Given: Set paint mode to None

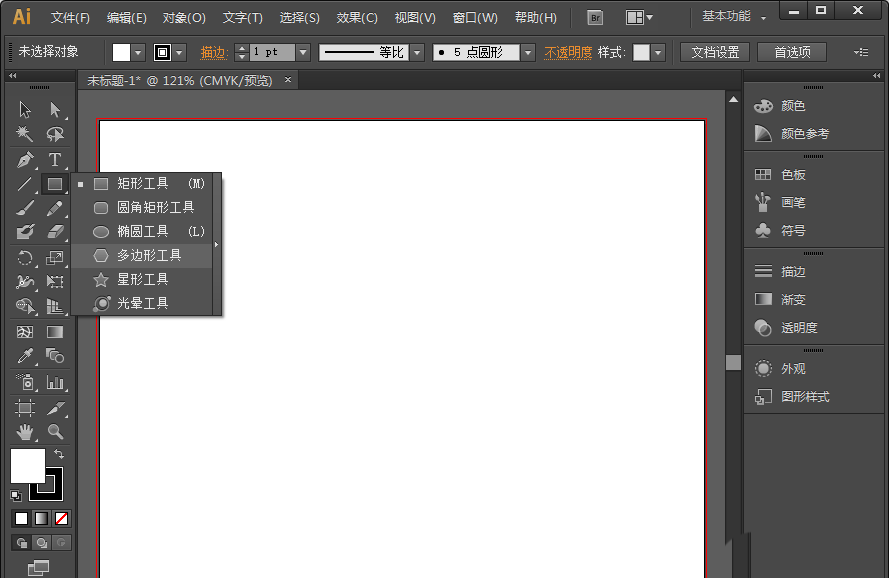Looking at the screenshot, I should [61, 518].
